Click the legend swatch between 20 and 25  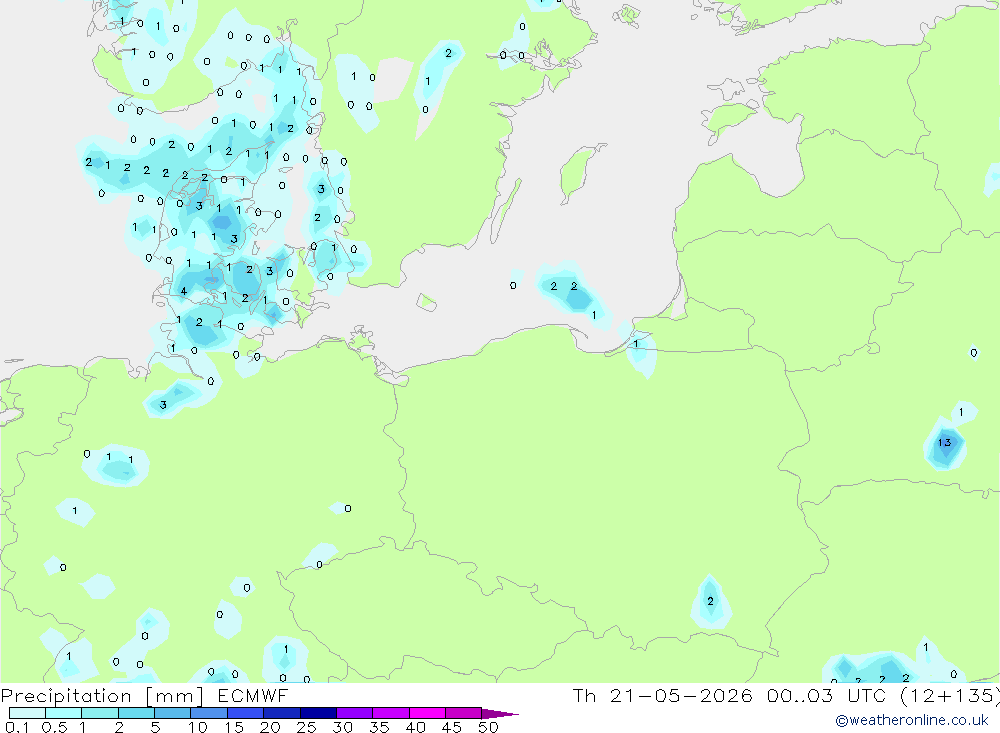(282, 713)
